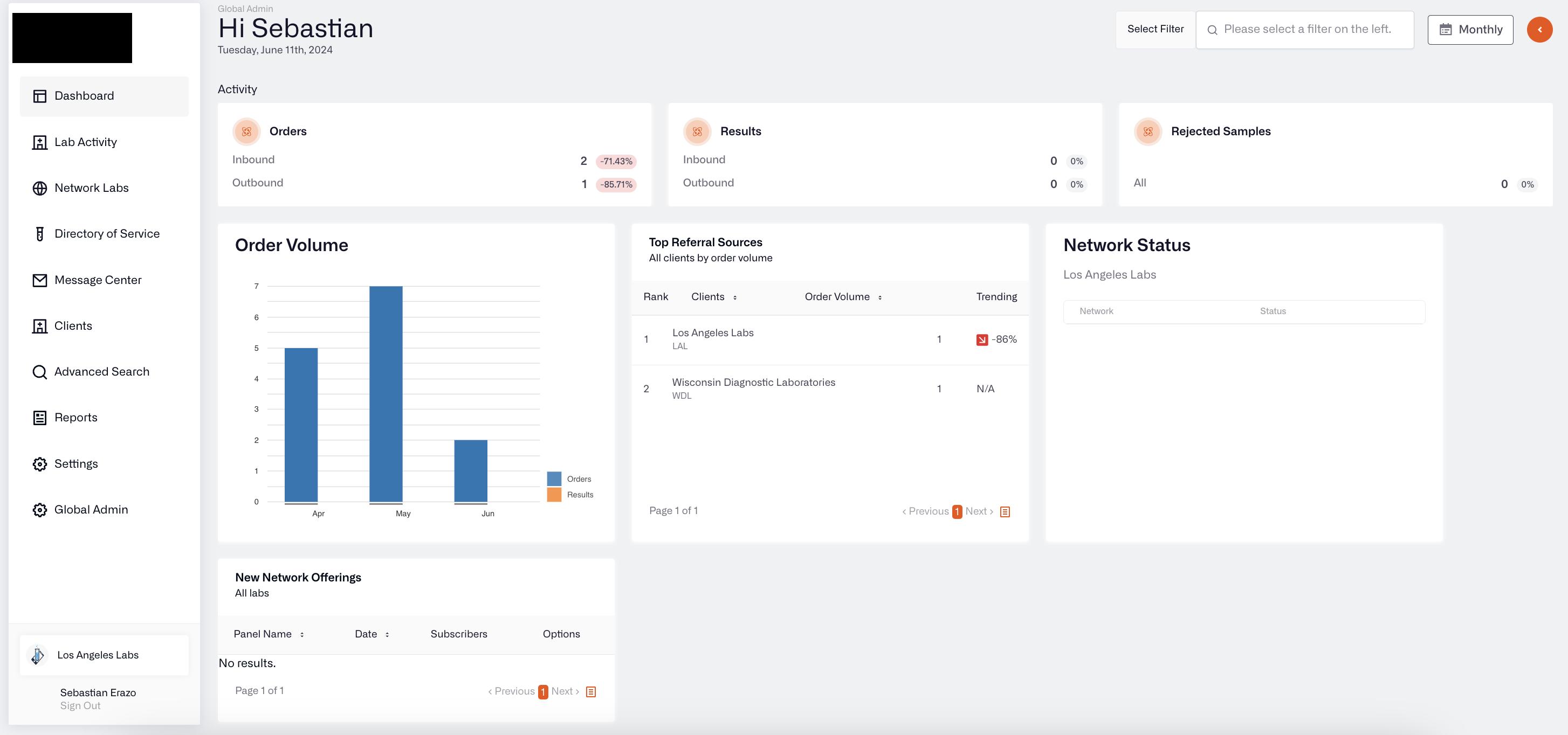Viewport: 1568px width, 735px height.
Task: Open Advanced Search panel
Action: pos(102,372)
